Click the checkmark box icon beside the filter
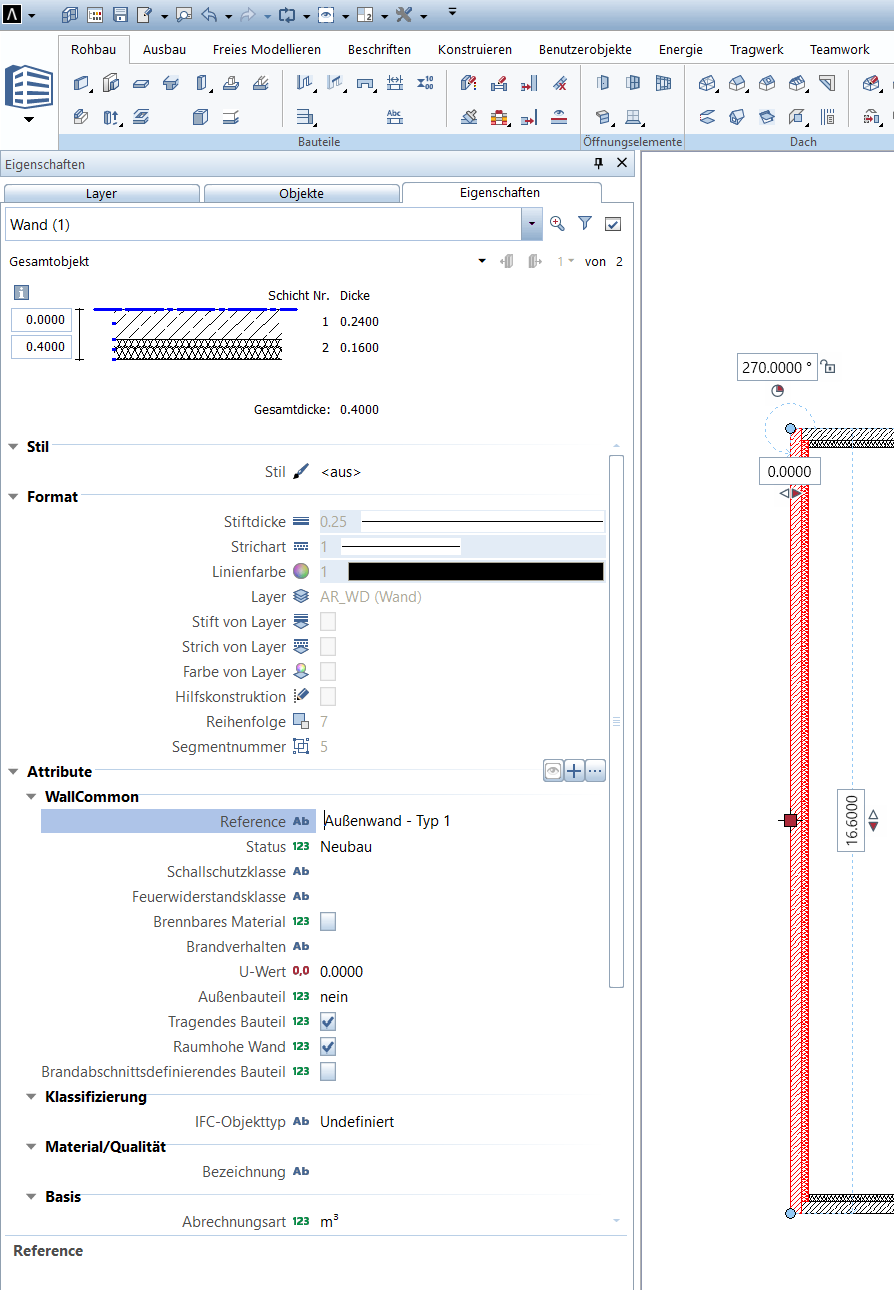 [x=613, y=224]
